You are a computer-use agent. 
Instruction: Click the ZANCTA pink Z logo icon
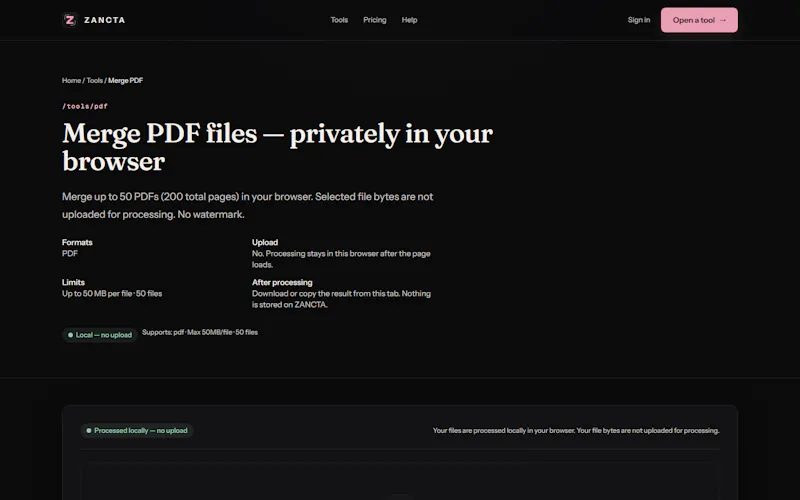click(70, 20)
